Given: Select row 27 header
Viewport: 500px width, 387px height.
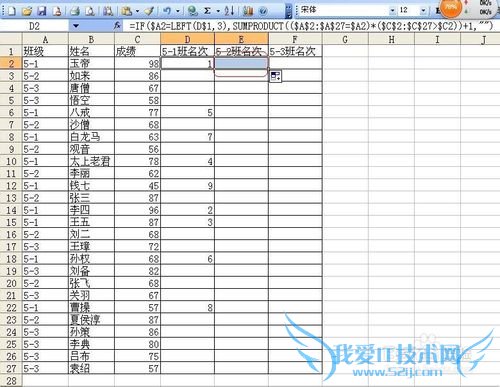Looking at the screenshot, I should pyautogui.click(x=11, y=368).
